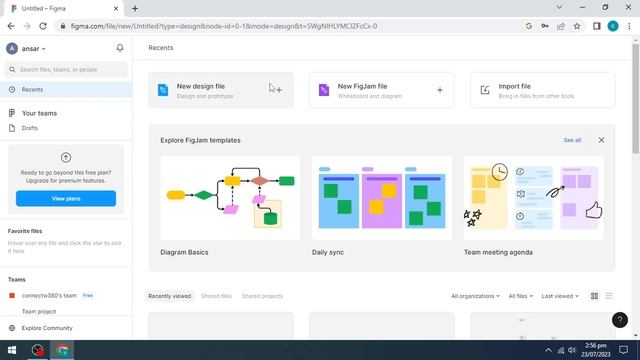
Task: Click the volume speaker tray icon
Action: (x=572, y=350)
